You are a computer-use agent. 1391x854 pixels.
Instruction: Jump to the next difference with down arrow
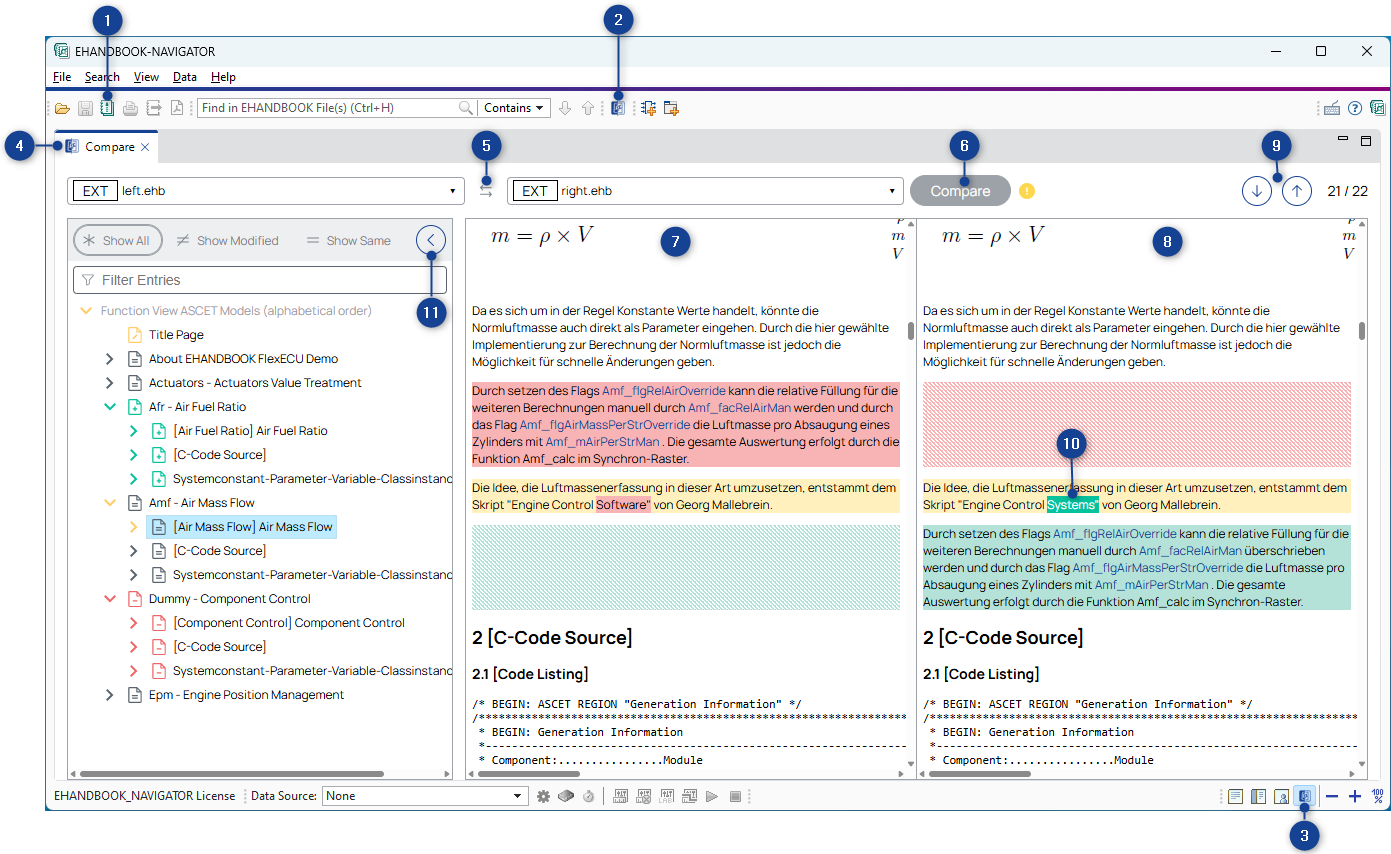point(1256,191)
